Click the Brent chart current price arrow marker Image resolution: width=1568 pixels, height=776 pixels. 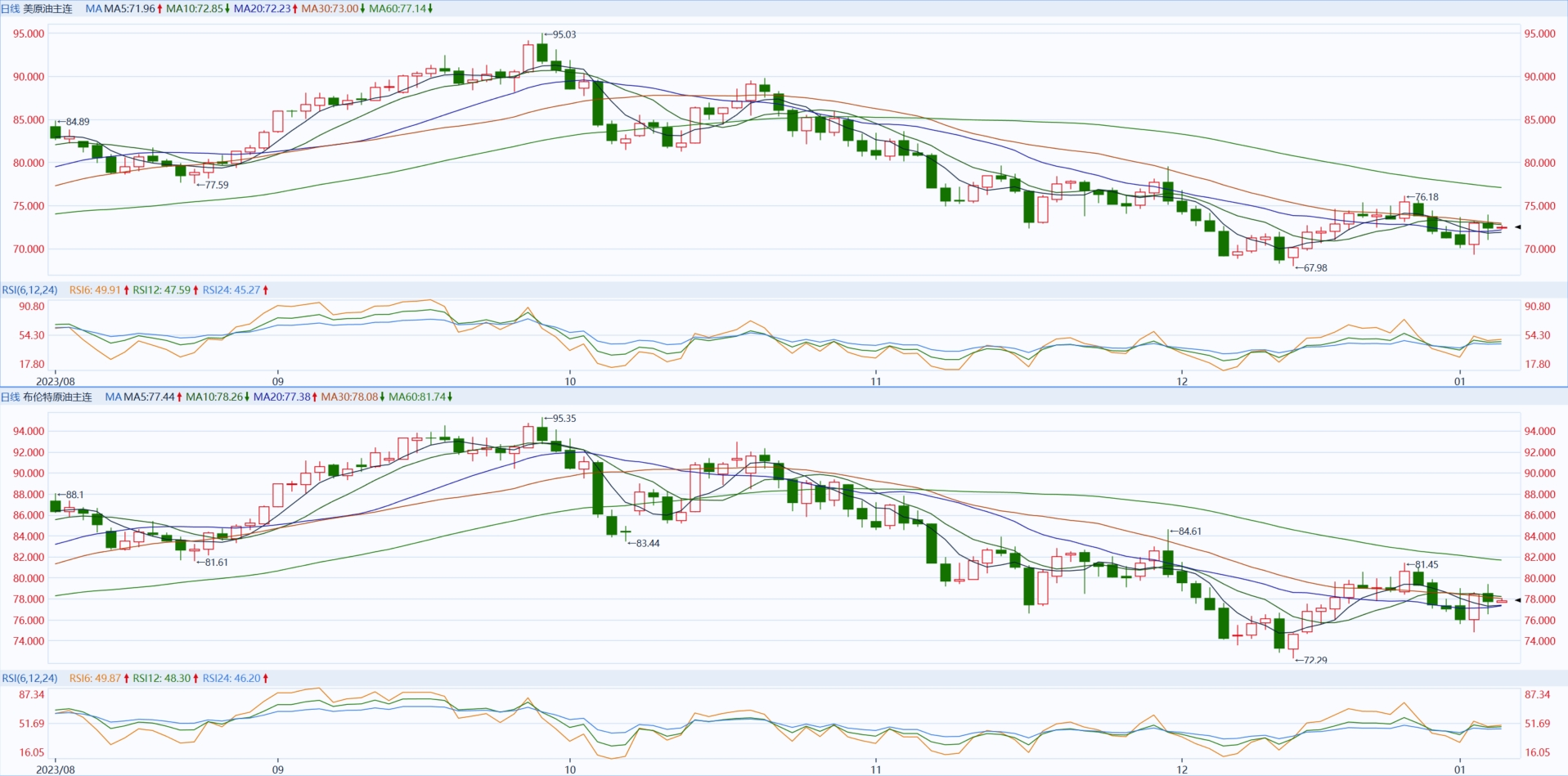pos(1517,600)
